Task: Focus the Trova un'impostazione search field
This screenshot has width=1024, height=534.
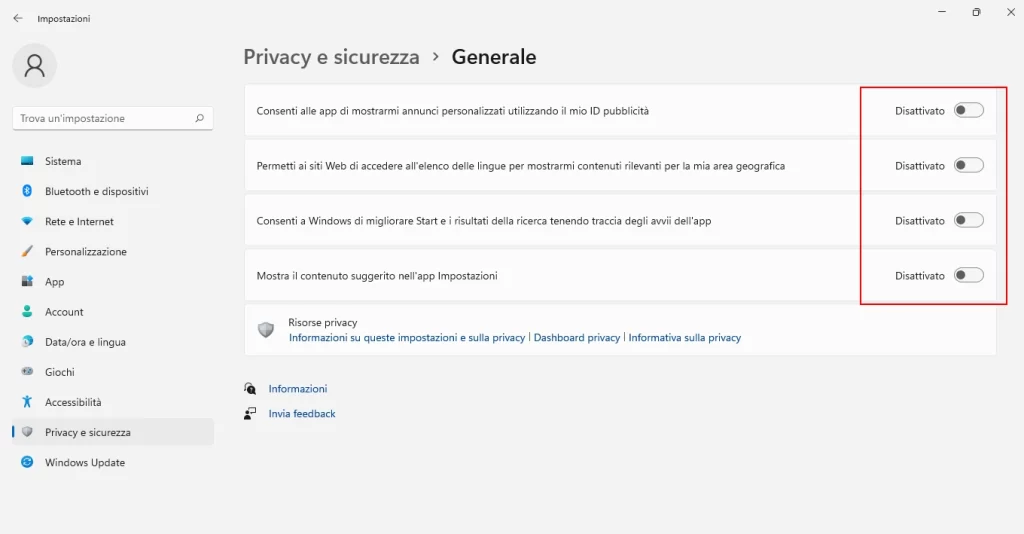Action: pyautogui.click(x=113, y=118)
